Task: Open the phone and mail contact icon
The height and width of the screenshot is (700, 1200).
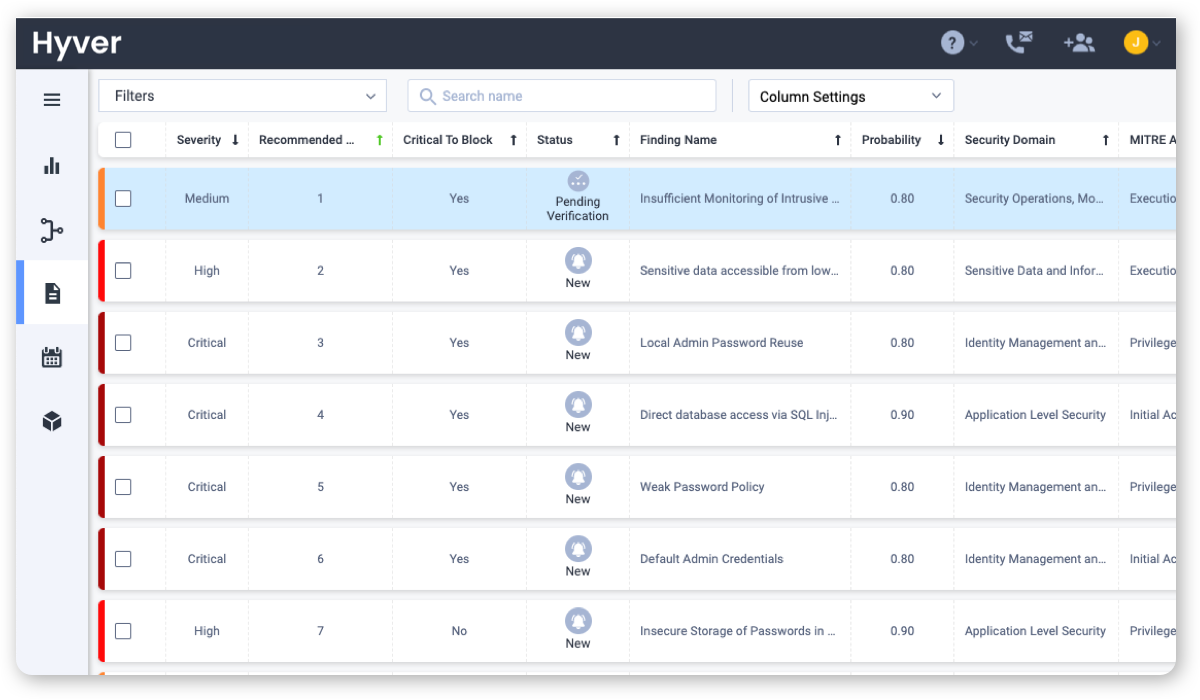Action: 1019,43
